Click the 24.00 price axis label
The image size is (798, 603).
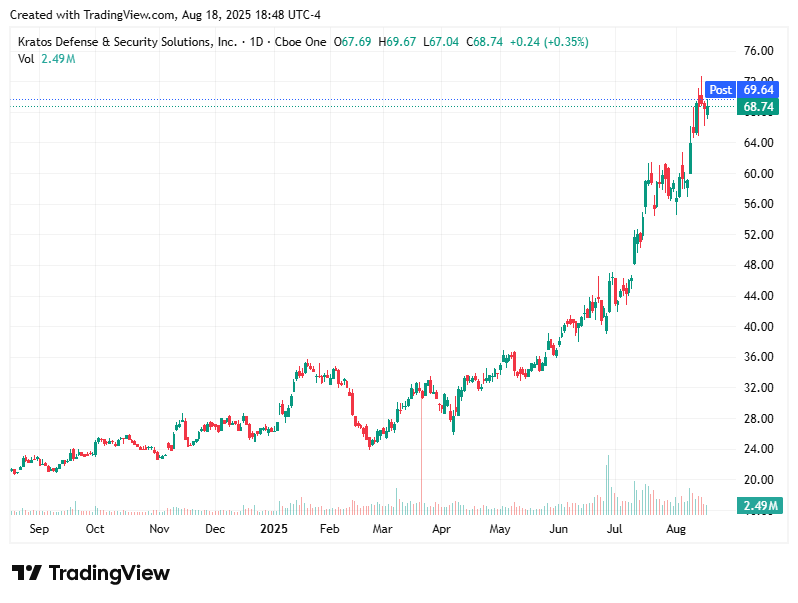[x=758, y=449]
